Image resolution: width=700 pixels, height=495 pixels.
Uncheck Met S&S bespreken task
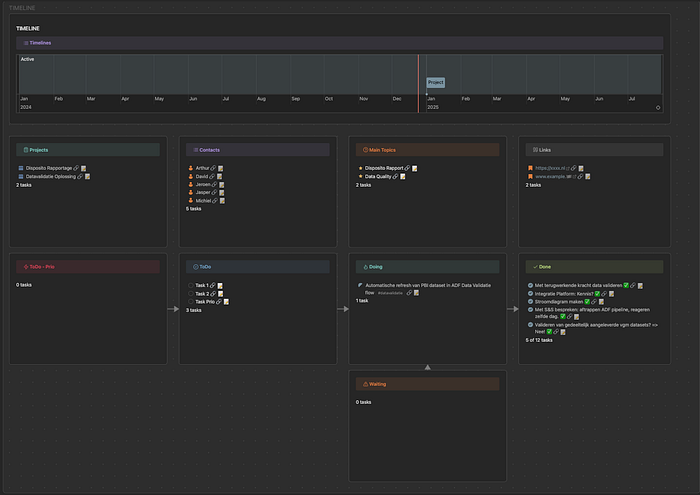(530, 309)
